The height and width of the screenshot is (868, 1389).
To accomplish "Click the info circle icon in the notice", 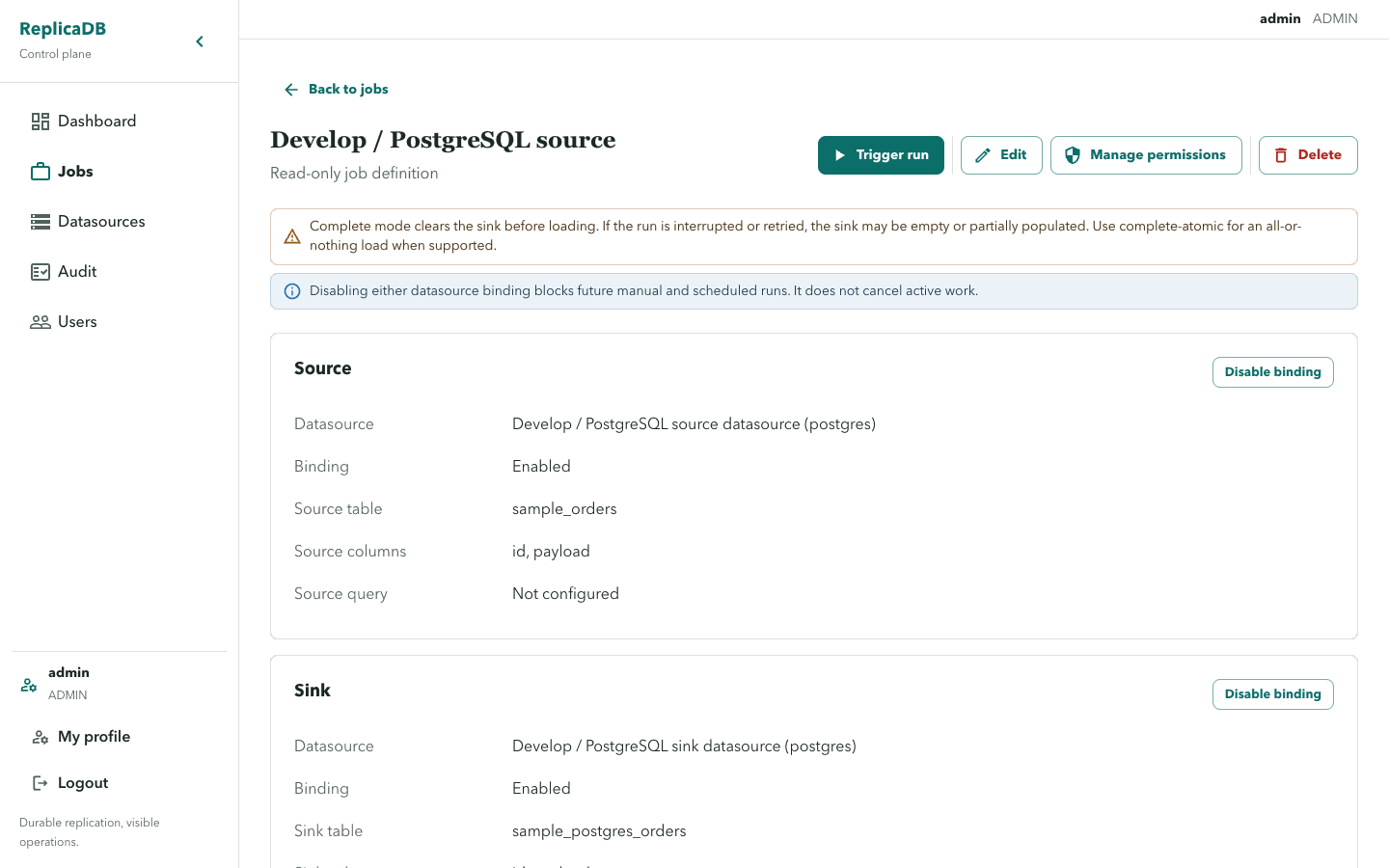I will 292,291.
